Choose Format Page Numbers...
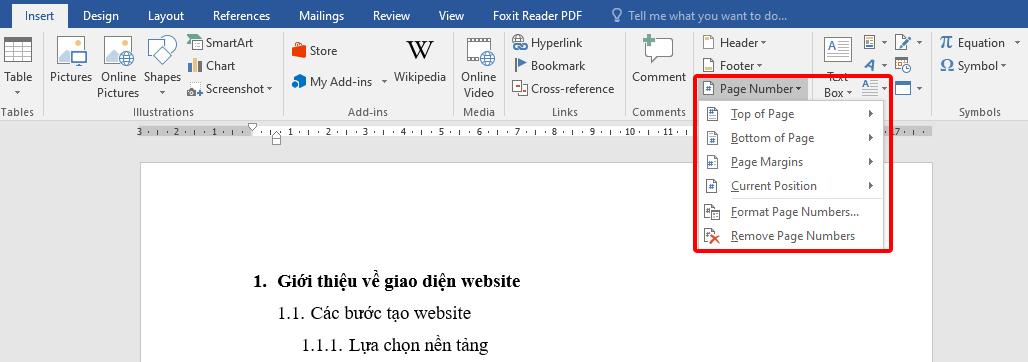The height and width of the screenshot is (362, 1028). pyautogui.click(x=792, y=212)
